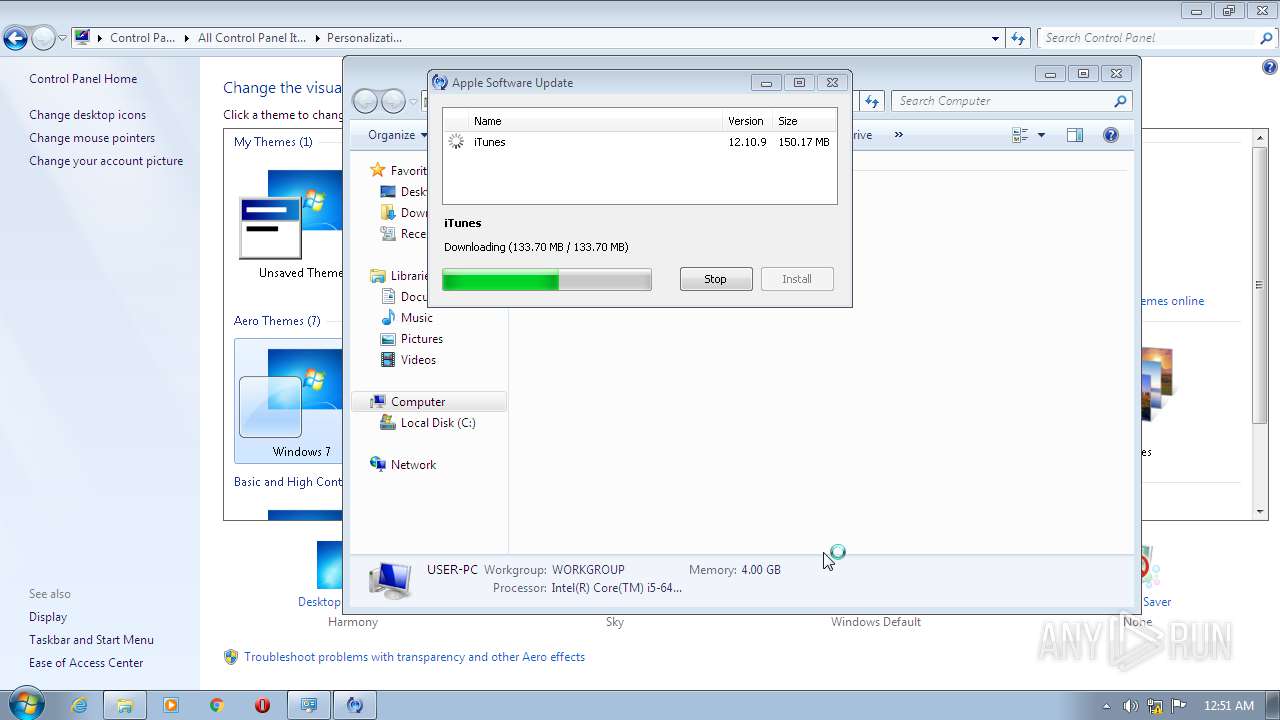Screen dimensions: 1280x720
Task: Click Control Panel Home link
Action: [83, 79]
